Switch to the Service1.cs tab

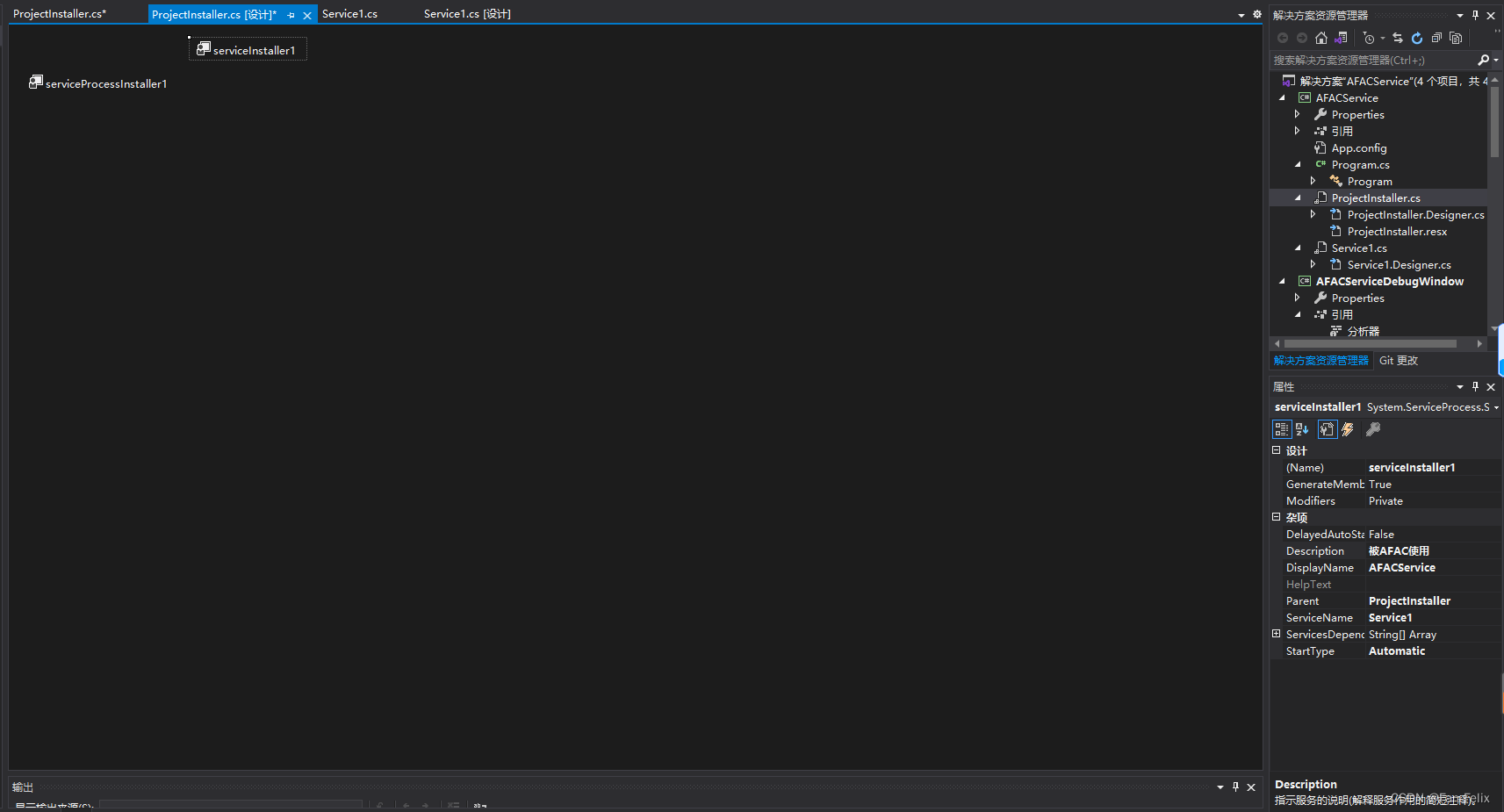349,14
